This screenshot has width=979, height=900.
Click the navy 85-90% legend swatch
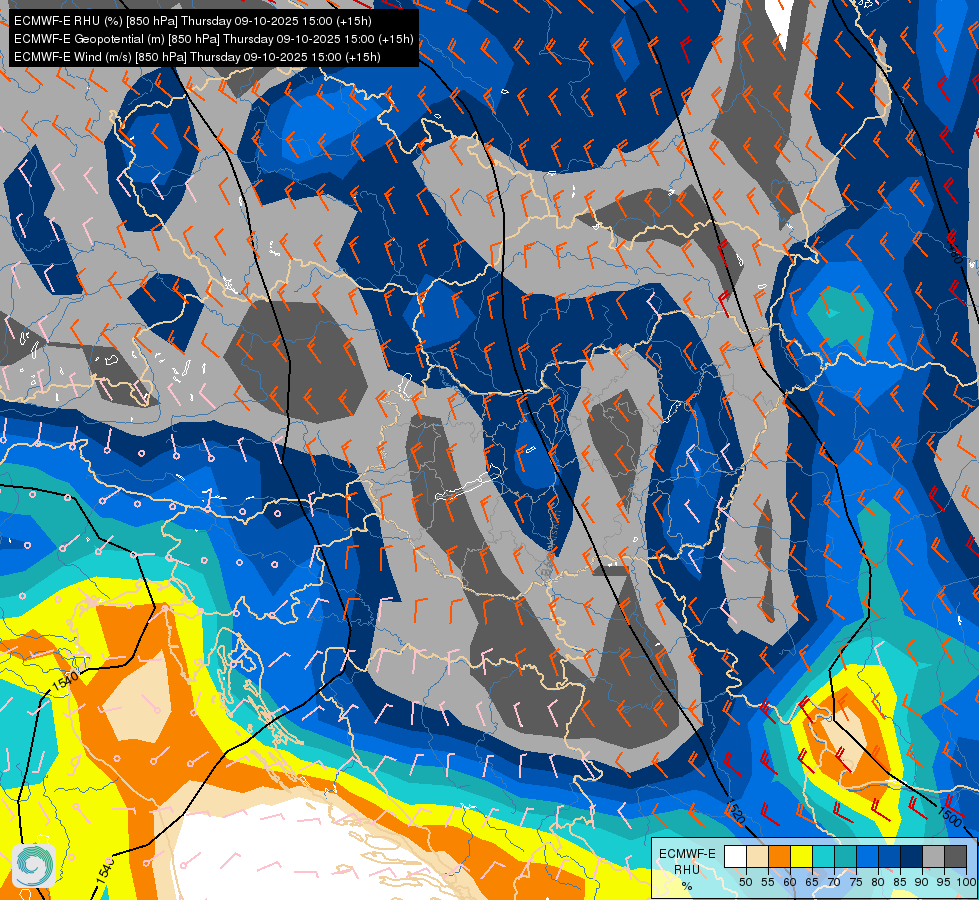[912, 856]
